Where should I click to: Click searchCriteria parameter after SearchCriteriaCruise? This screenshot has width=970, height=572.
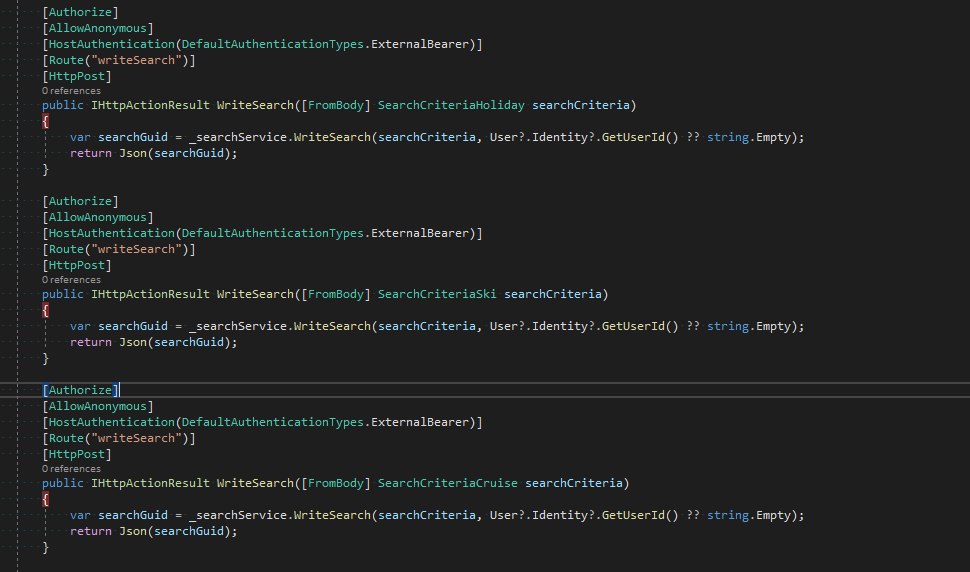(574, 483)
